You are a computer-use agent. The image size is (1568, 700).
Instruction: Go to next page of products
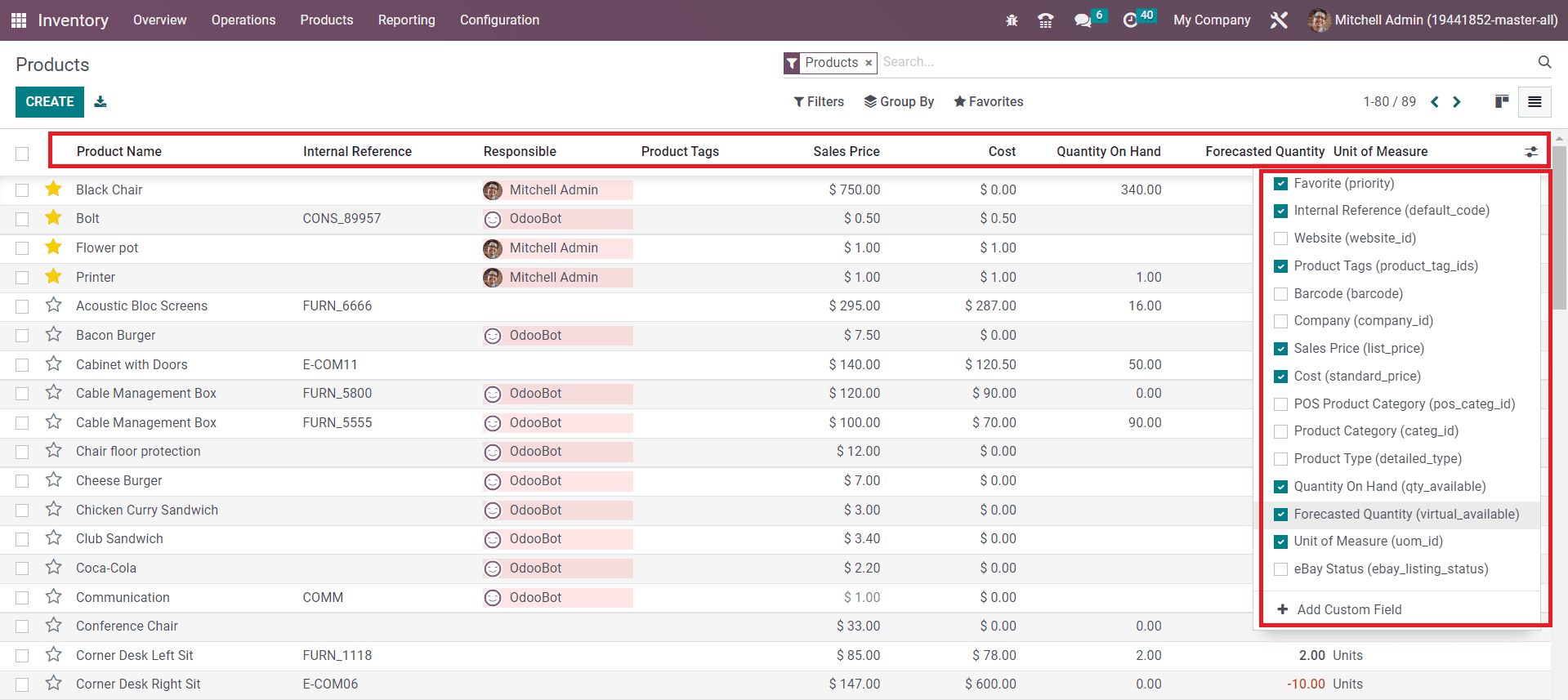[1457, 102]
